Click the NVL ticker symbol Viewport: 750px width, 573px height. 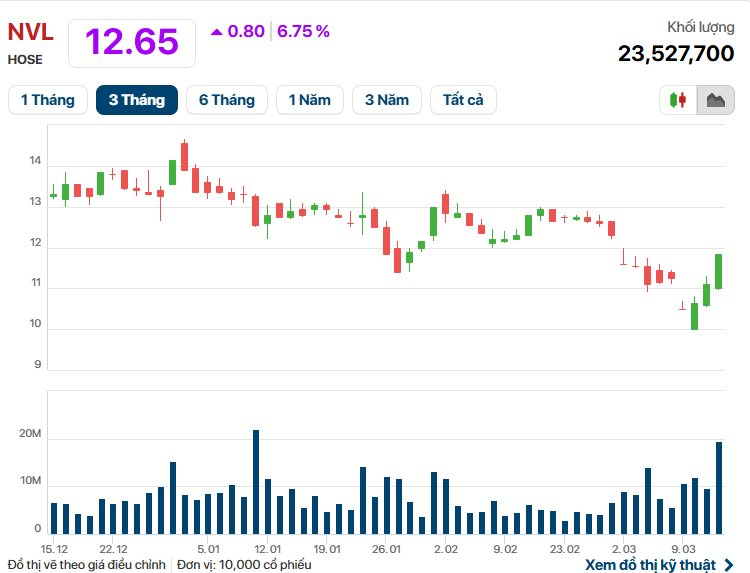(x=30, y=32)
